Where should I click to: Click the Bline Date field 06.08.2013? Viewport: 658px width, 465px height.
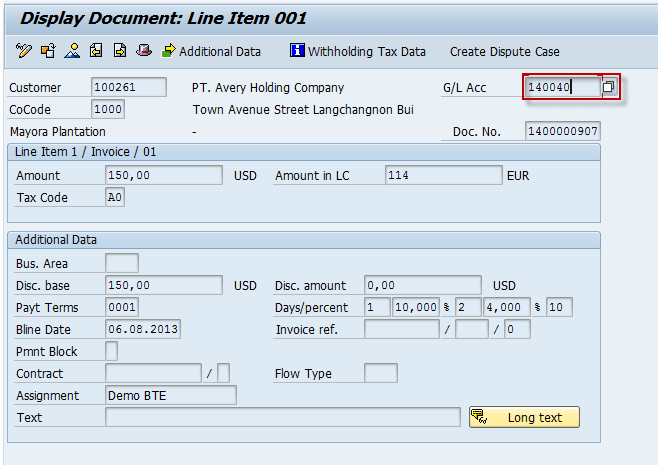click(x=143, y=329)
